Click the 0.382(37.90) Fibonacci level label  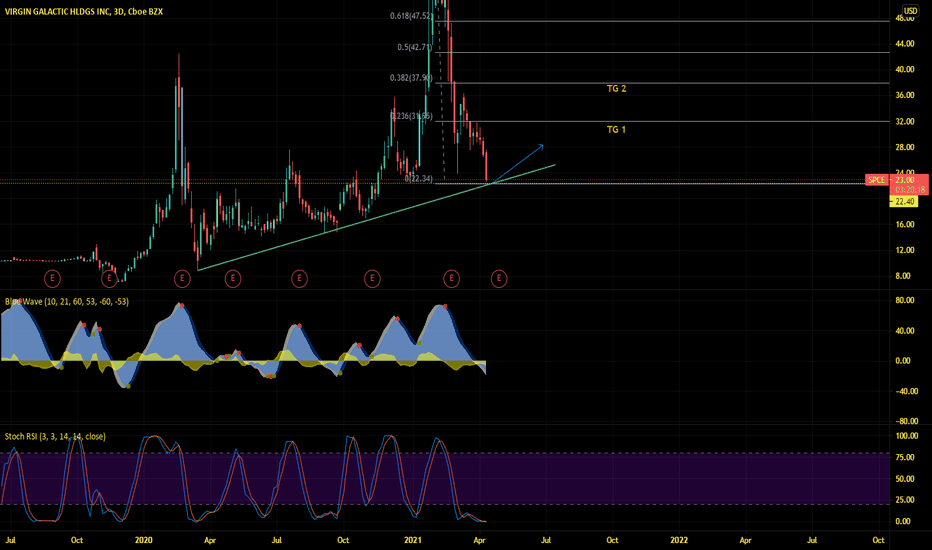pyautogui.click(x=411, y=78)
